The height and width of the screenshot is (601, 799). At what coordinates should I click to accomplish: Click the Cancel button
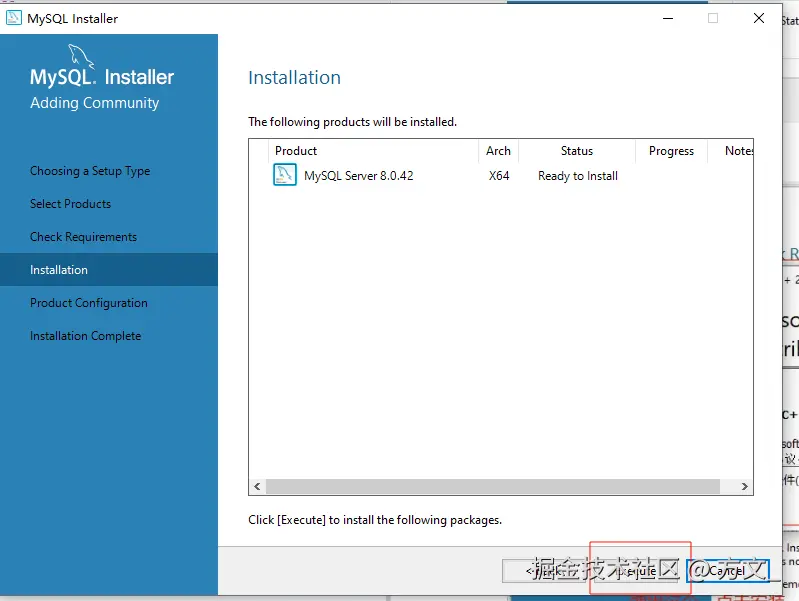click(x=727, y=571)
